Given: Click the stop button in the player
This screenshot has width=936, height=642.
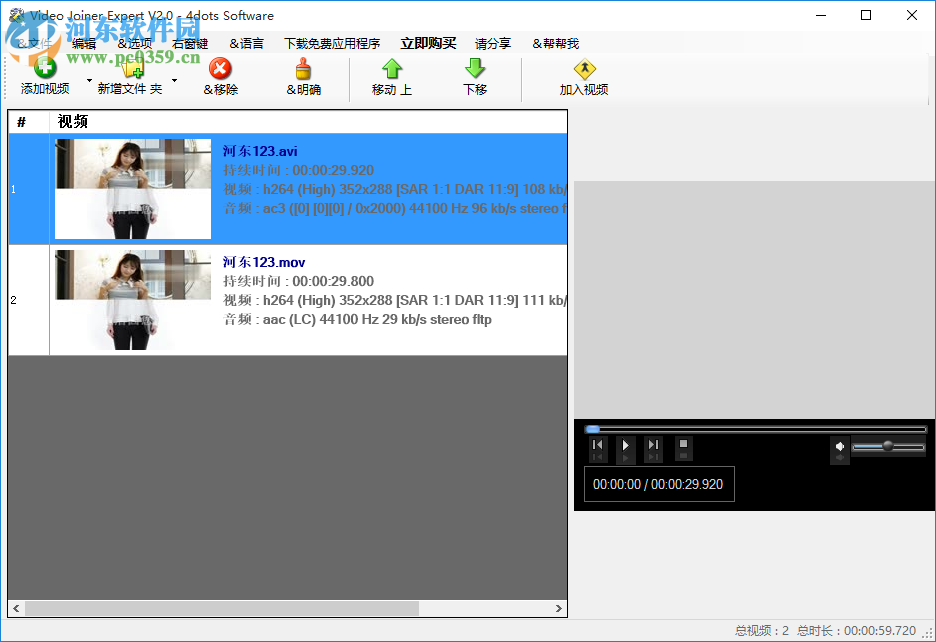Looking at the screenshot, I should point(684,445).
